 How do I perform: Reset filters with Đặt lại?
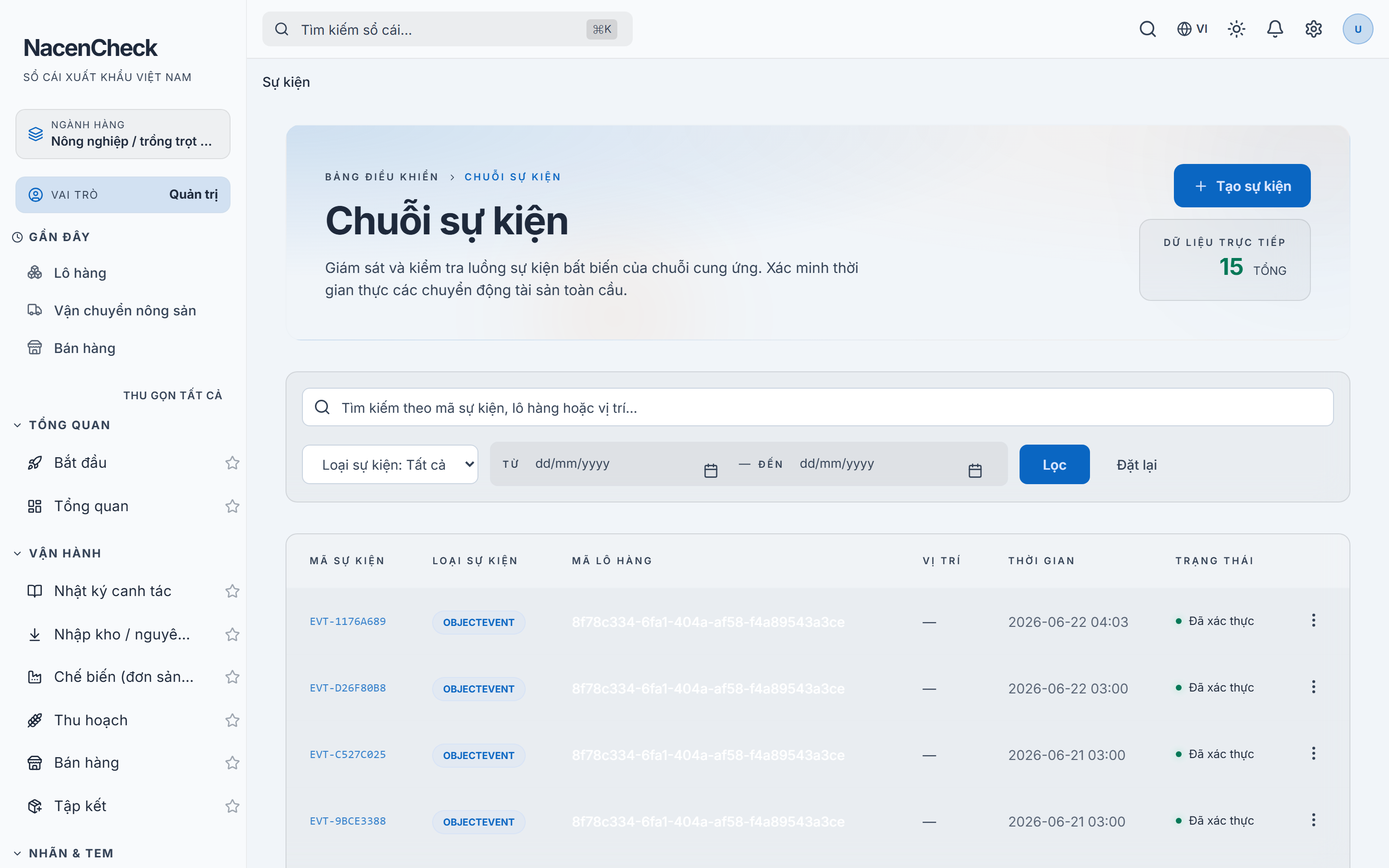coord(1136,464)
